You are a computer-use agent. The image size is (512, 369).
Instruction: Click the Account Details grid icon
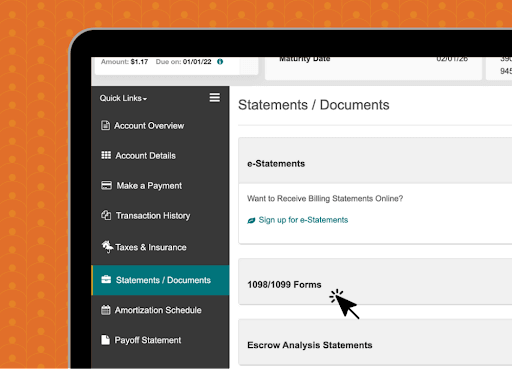point(106,155)
